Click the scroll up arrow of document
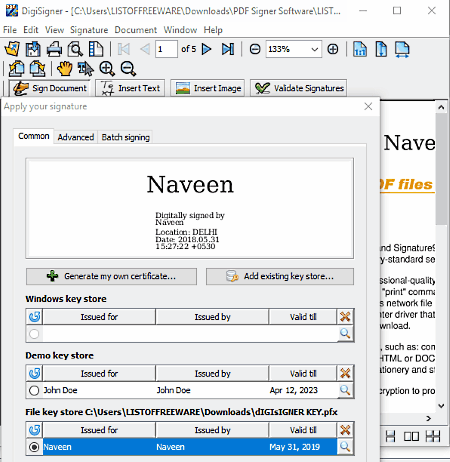Image resolution: width=450 pixels, height=462 pixels. pyautogui.click(x=441, y=107)
